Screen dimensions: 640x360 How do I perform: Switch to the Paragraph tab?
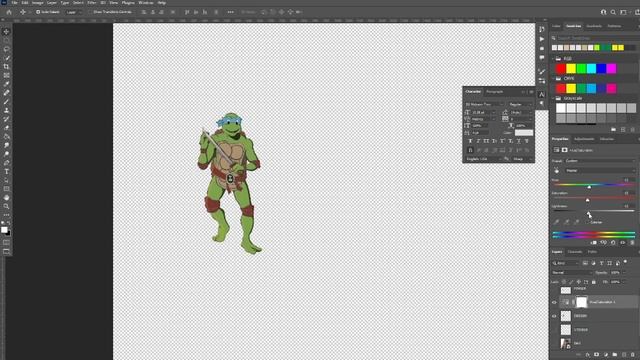495,92
